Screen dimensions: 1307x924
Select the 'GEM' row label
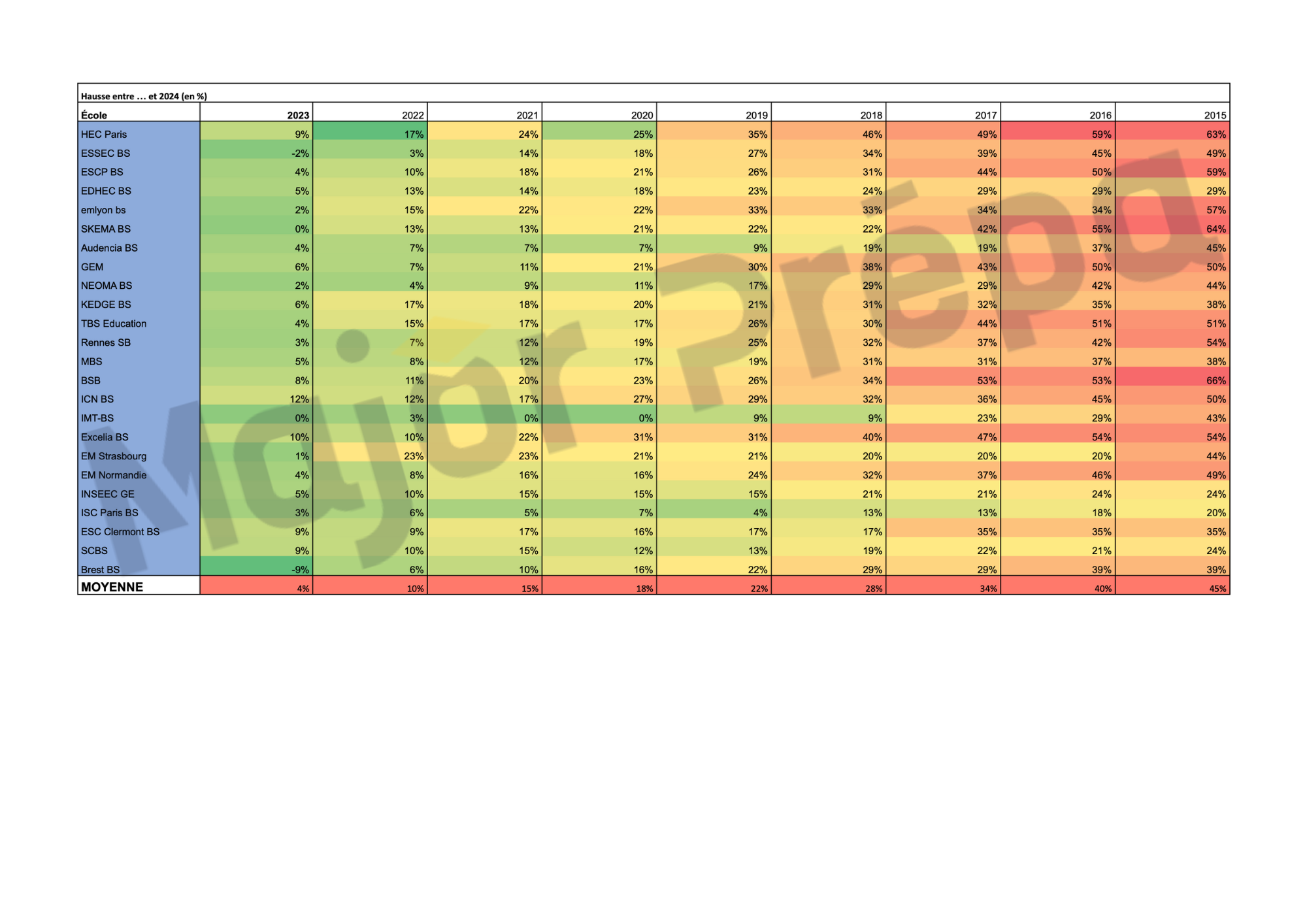92,267
